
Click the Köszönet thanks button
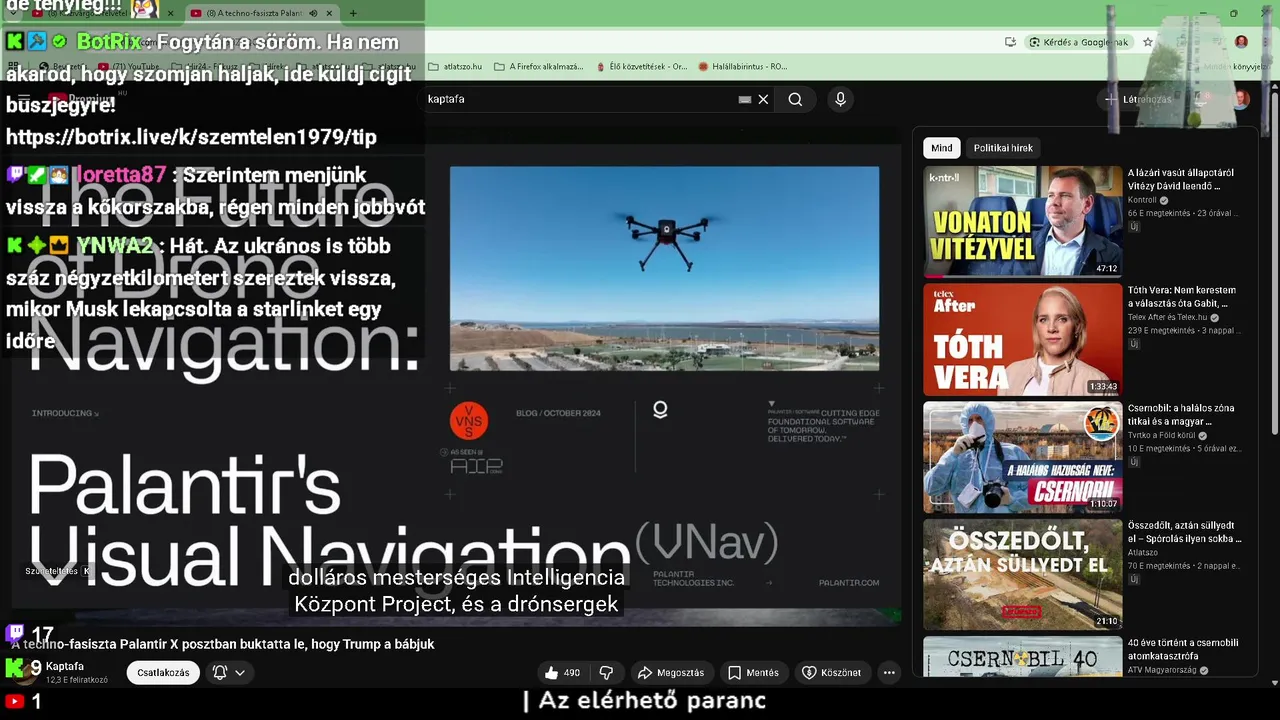pyautogui.click(x=831, y=673)
